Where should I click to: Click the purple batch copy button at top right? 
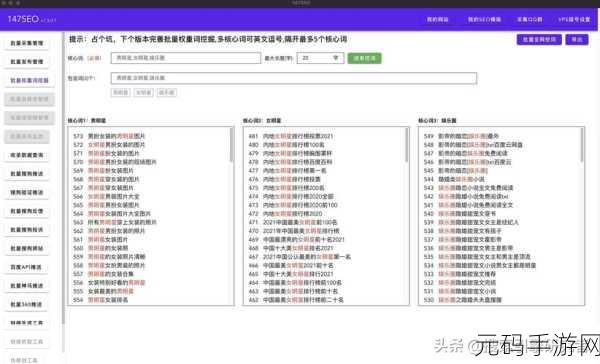point(539,39)
